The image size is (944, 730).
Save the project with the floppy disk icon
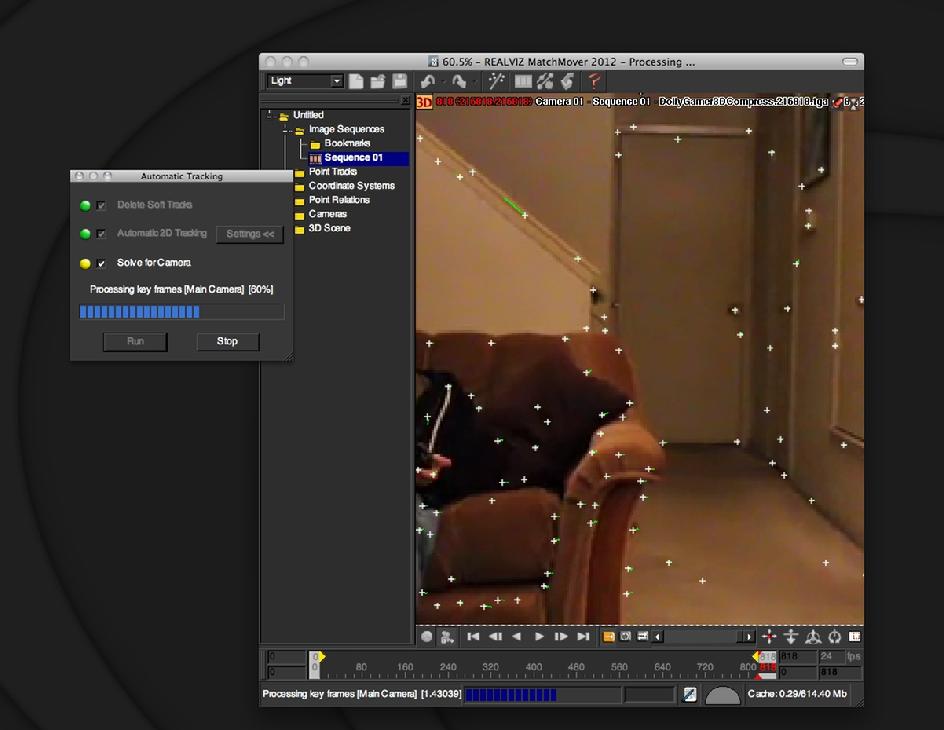point(399,81)
